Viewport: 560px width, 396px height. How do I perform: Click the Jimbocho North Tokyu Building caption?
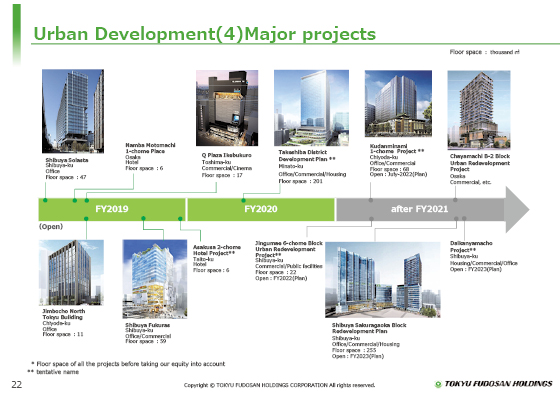point(64,314)
